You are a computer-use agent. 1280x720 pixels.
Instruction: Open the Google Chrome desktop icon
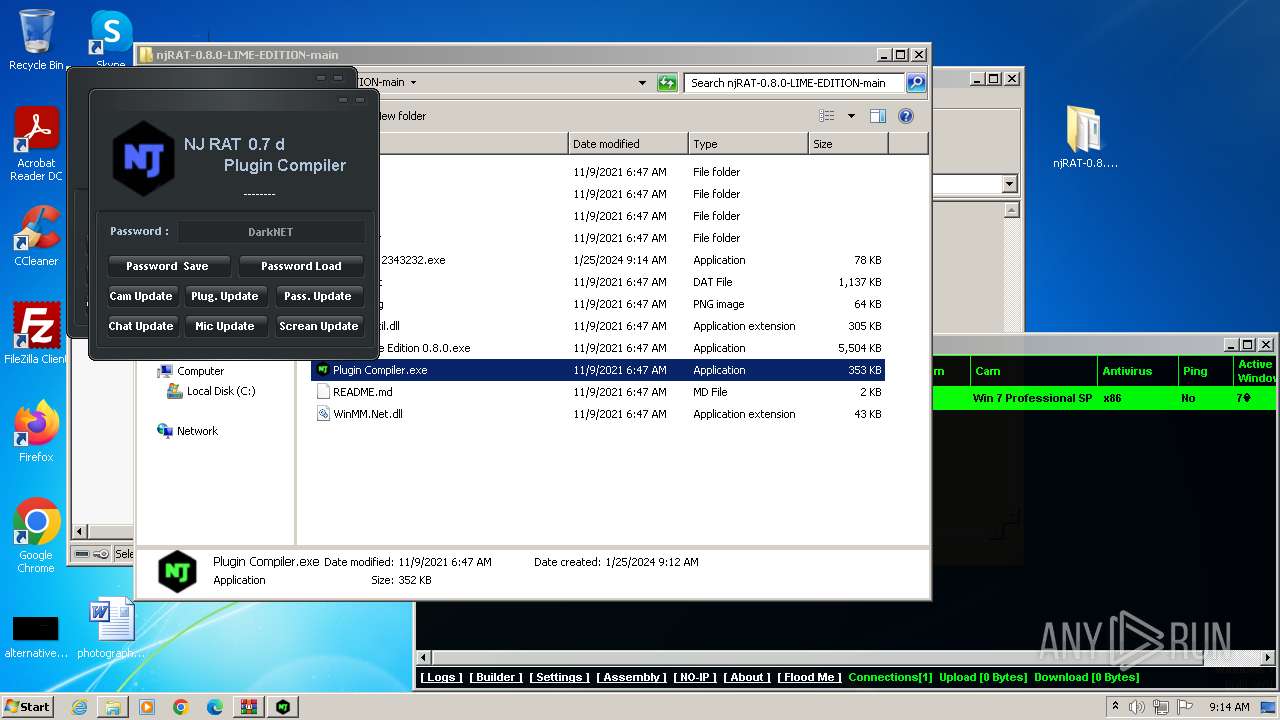(36, 536)
